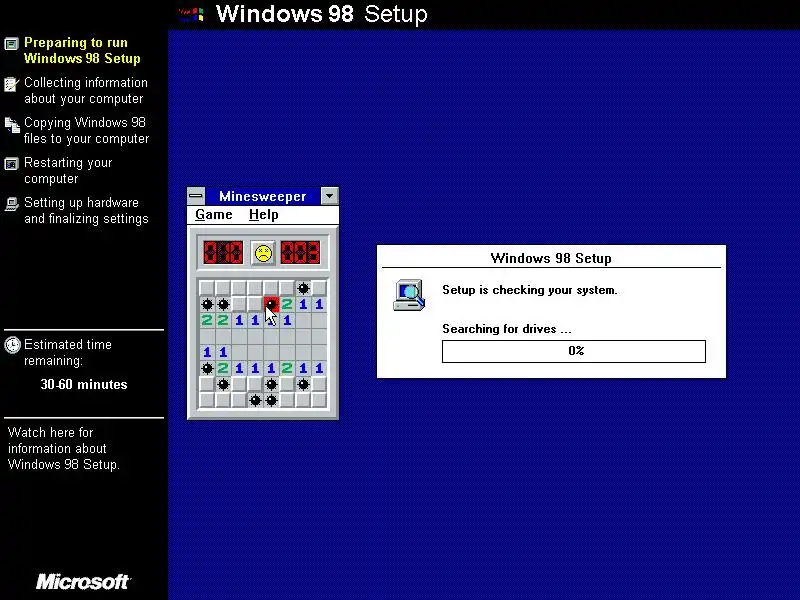The image size is (800, 600).
Task: Click the bottom-right corner covered square of the grid
Action: coord(319,400)
